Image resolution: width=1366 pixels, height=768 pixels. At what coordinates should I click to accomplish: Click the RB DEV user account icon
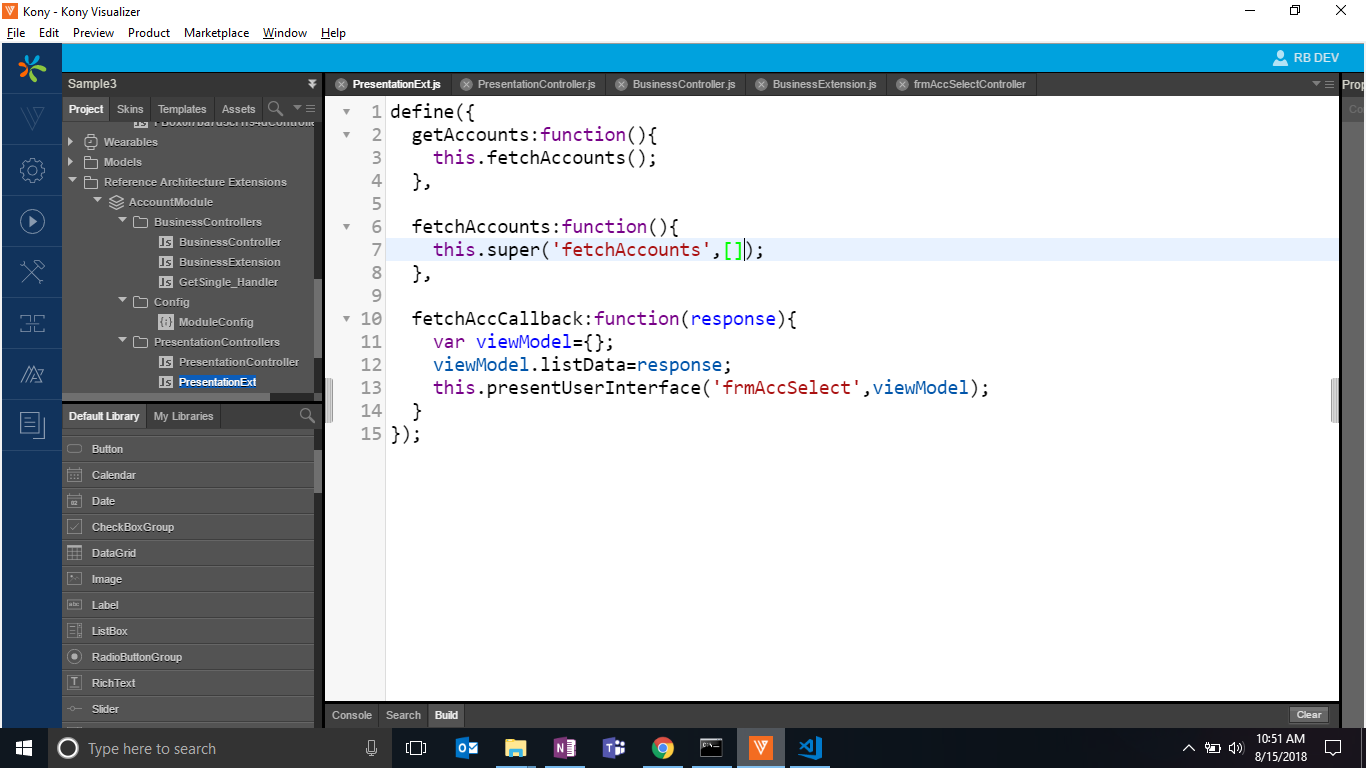point(1280,58)
